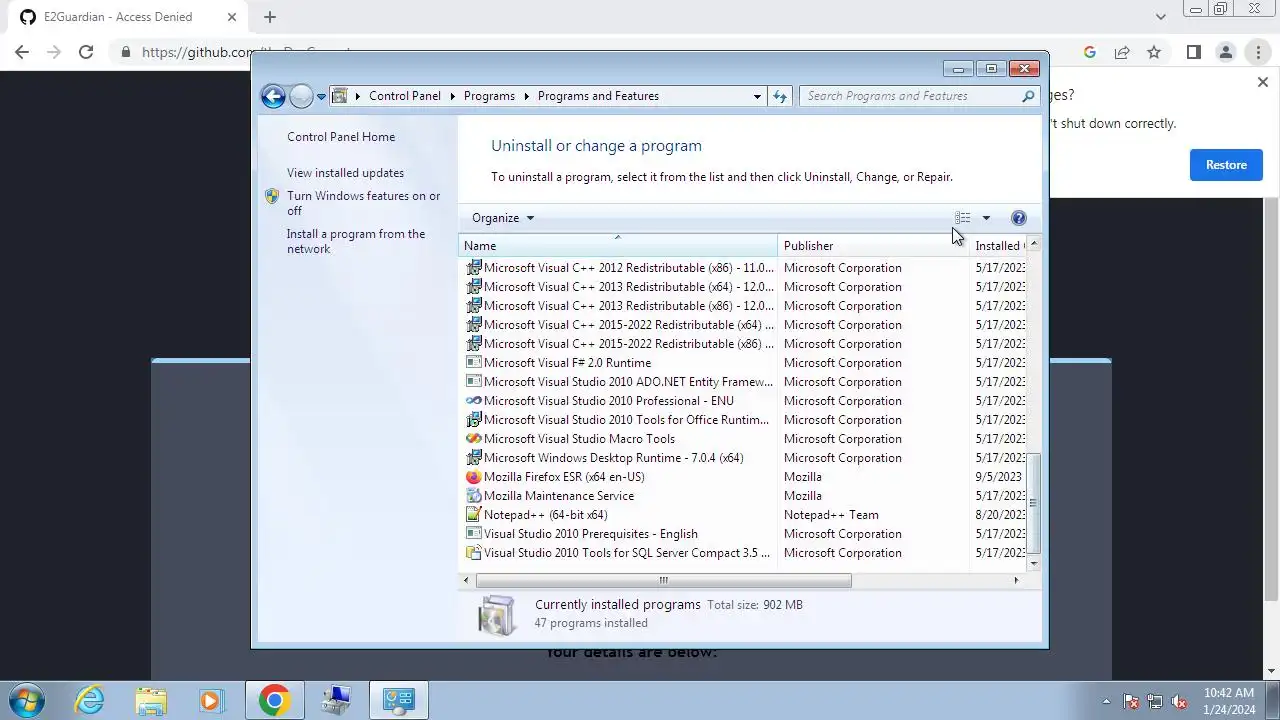The image size is (1280, 720).
Task: Click scroll-down arrow of program list
Action: pos(1034,564)
